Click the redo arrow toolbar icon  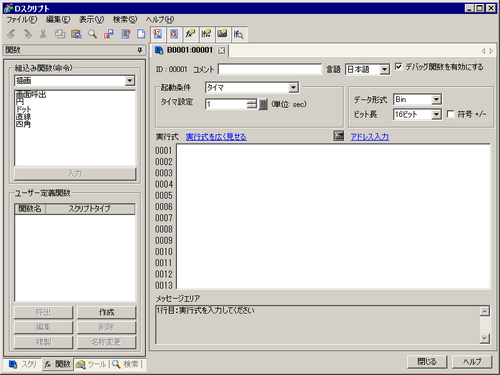pyautogui.click(x=28, y=34)
